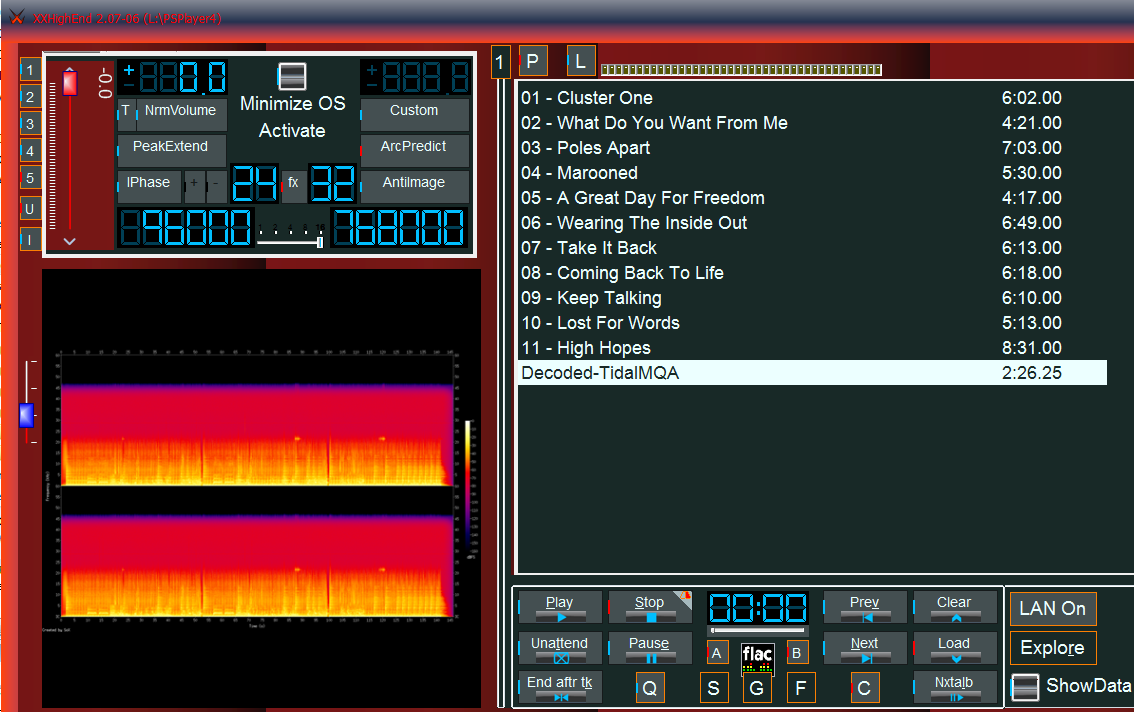The width and height of the screenshot is (1134, 712).
Task: Toggle the Custom filter button
Action: pyautogui.click(x=414, y=114)
